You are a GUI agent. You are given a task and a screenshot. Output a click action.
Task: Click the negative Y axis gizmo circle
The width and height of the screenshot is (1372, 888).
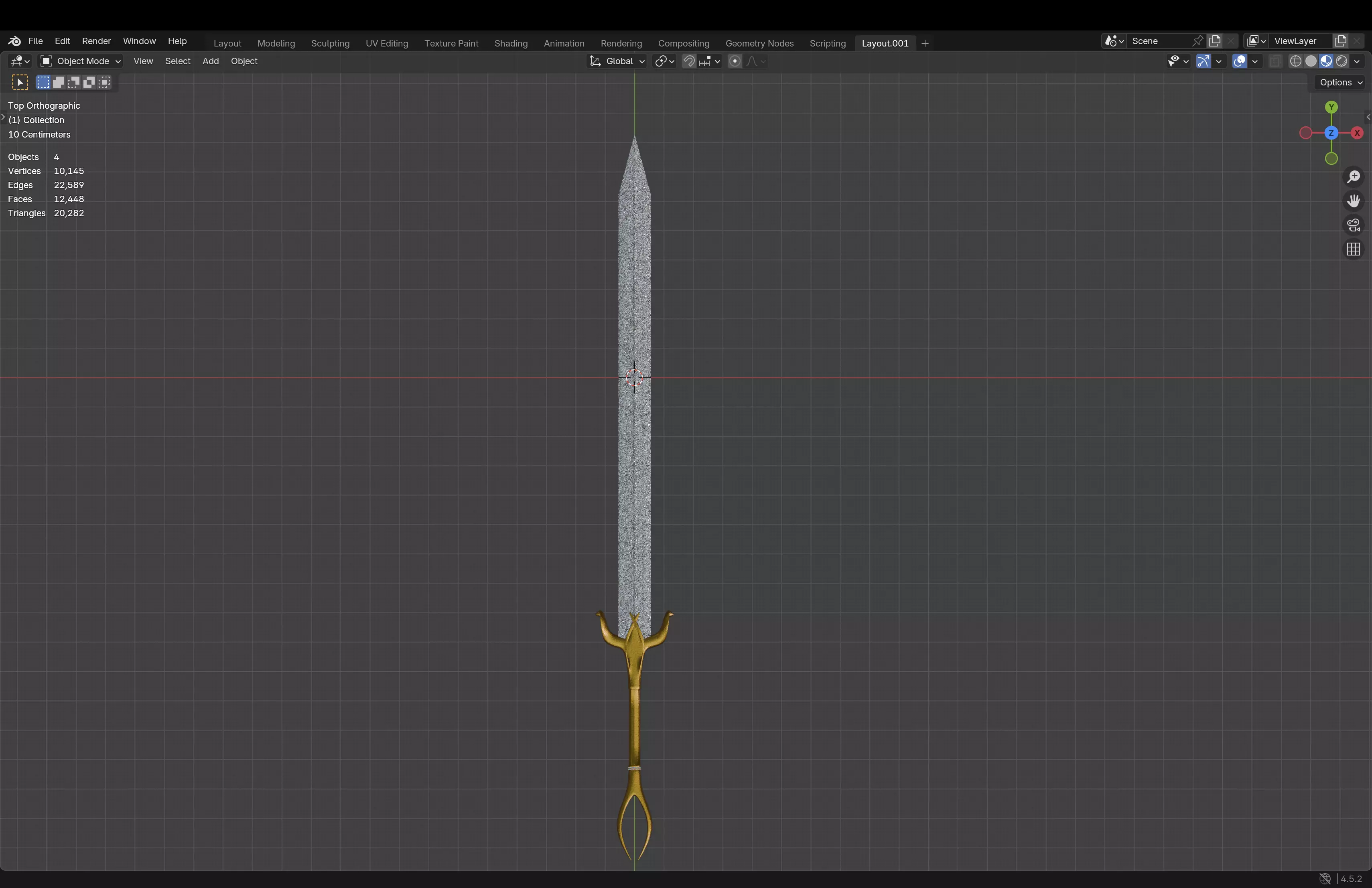1331,158
